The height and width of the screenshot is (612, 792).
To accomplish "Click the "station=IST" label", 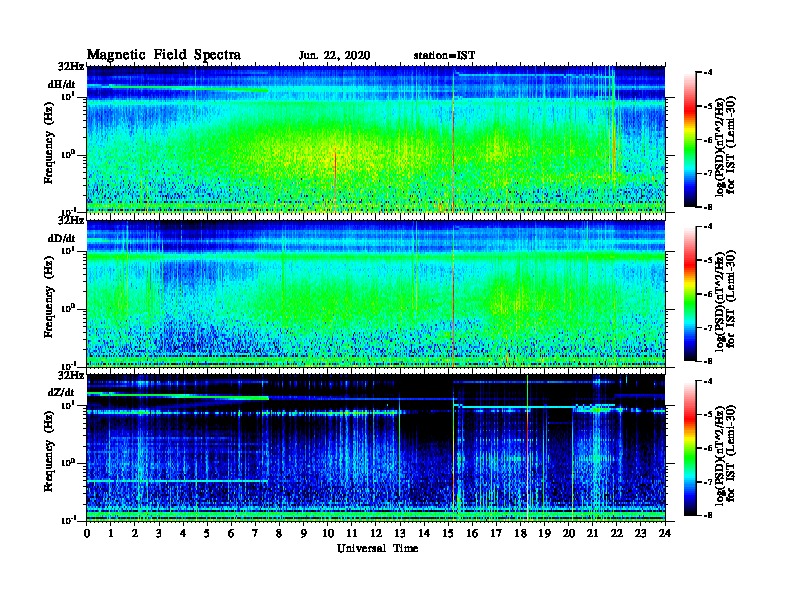I will 444,56.
